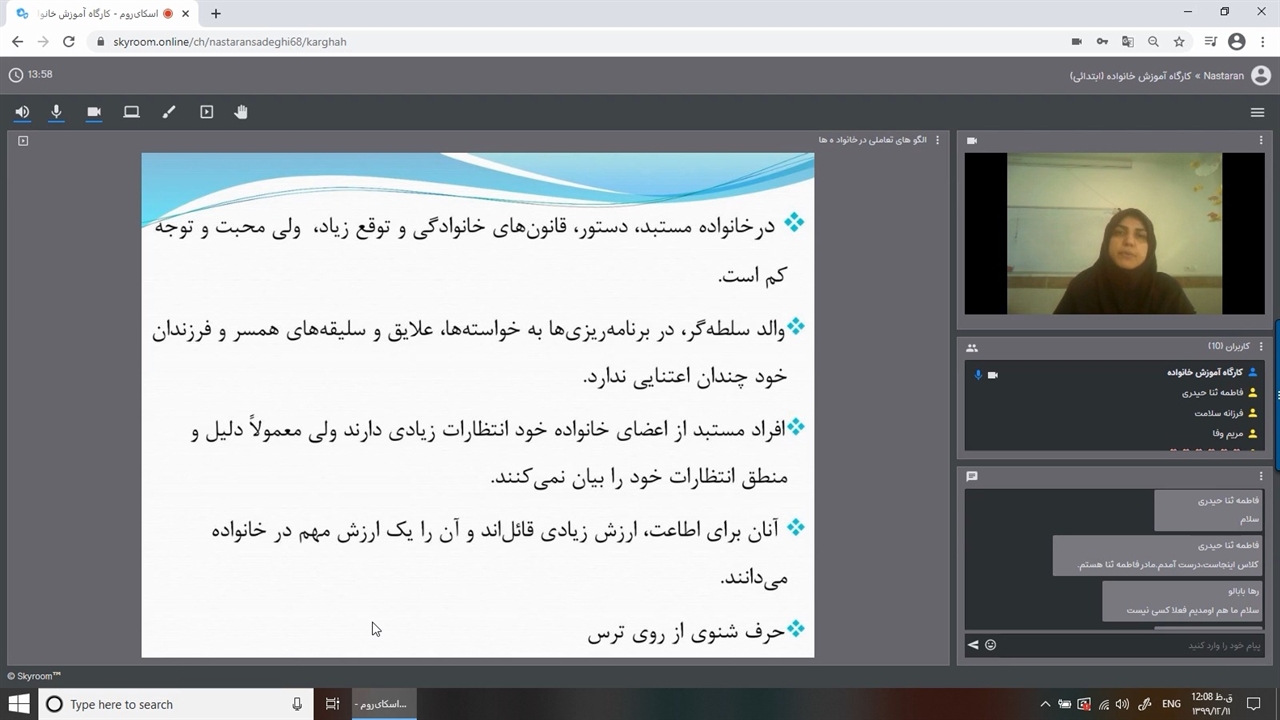
Task: Turn off the webcam in the toolbar
Action: point(94,112)
